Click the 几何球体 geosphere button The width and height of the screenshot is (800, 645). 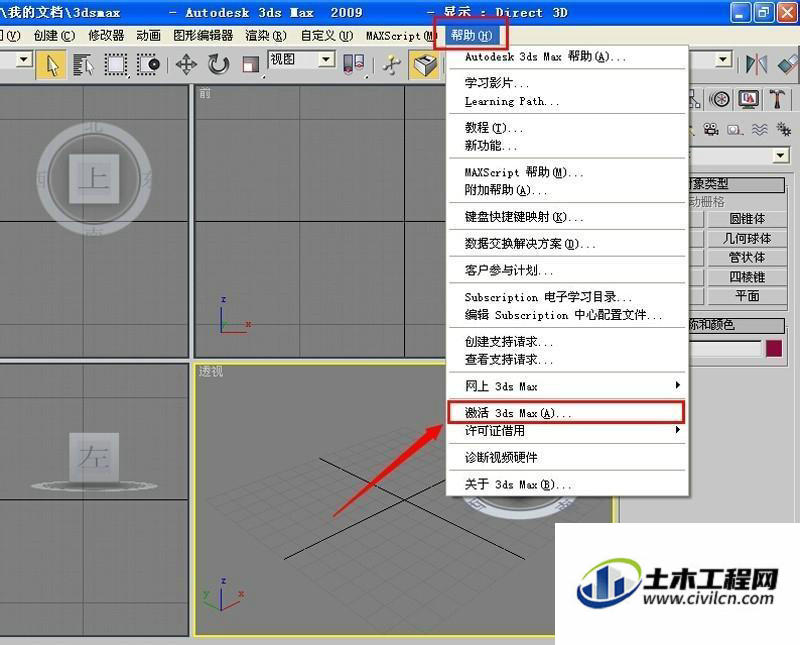coord(747,238)
